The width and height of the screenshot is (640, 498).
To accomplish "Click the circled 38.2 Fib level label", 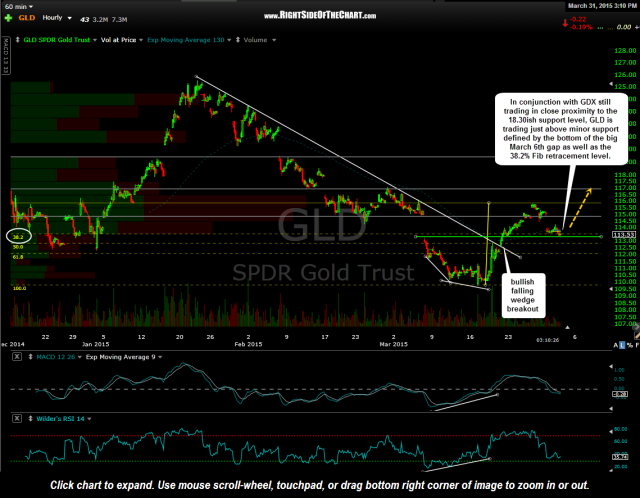I will pos(18,237).
